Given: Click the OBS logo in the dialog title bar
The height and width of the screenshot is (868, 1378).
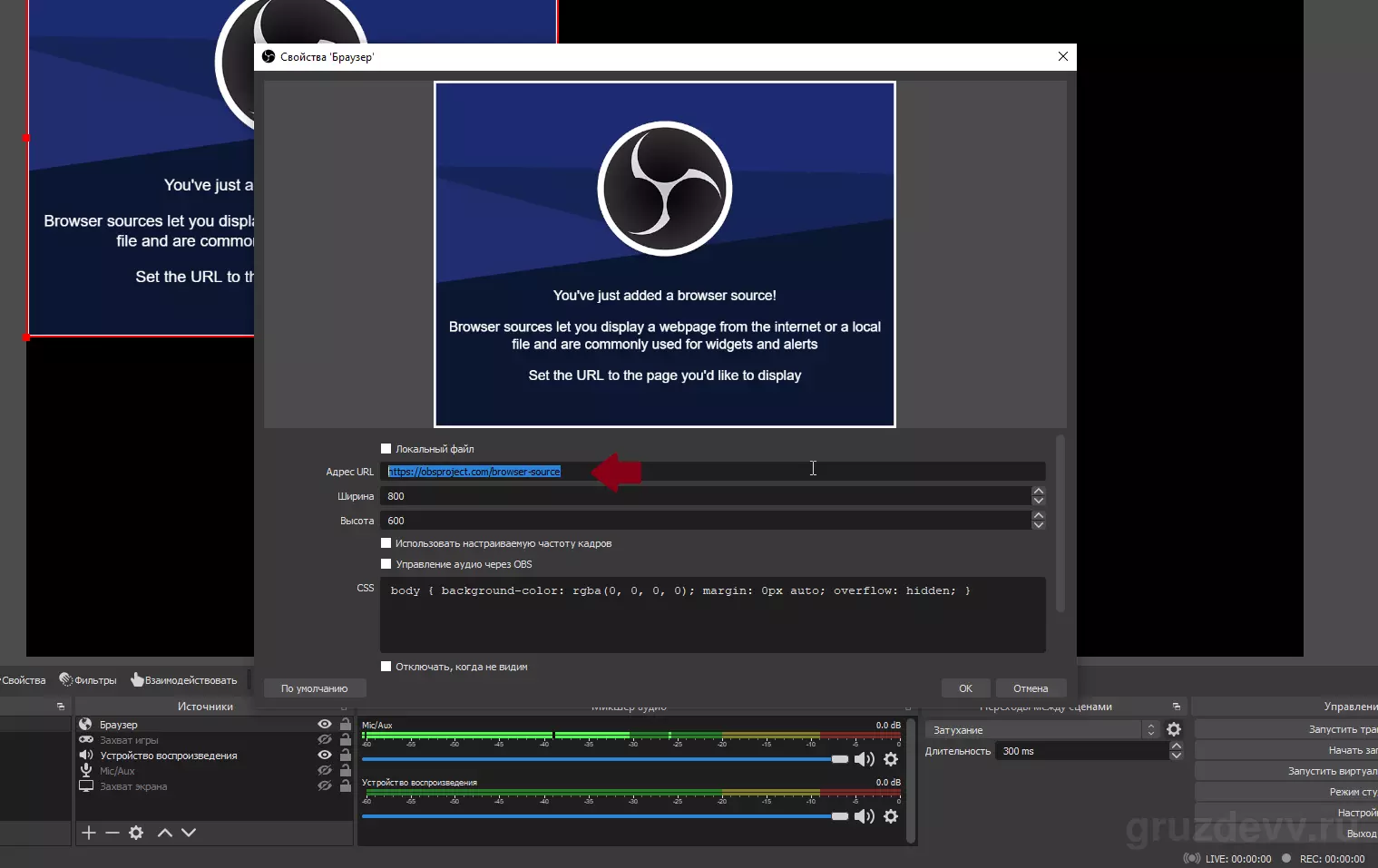Looking at the screenshot, I should click(x=269, y=56).
